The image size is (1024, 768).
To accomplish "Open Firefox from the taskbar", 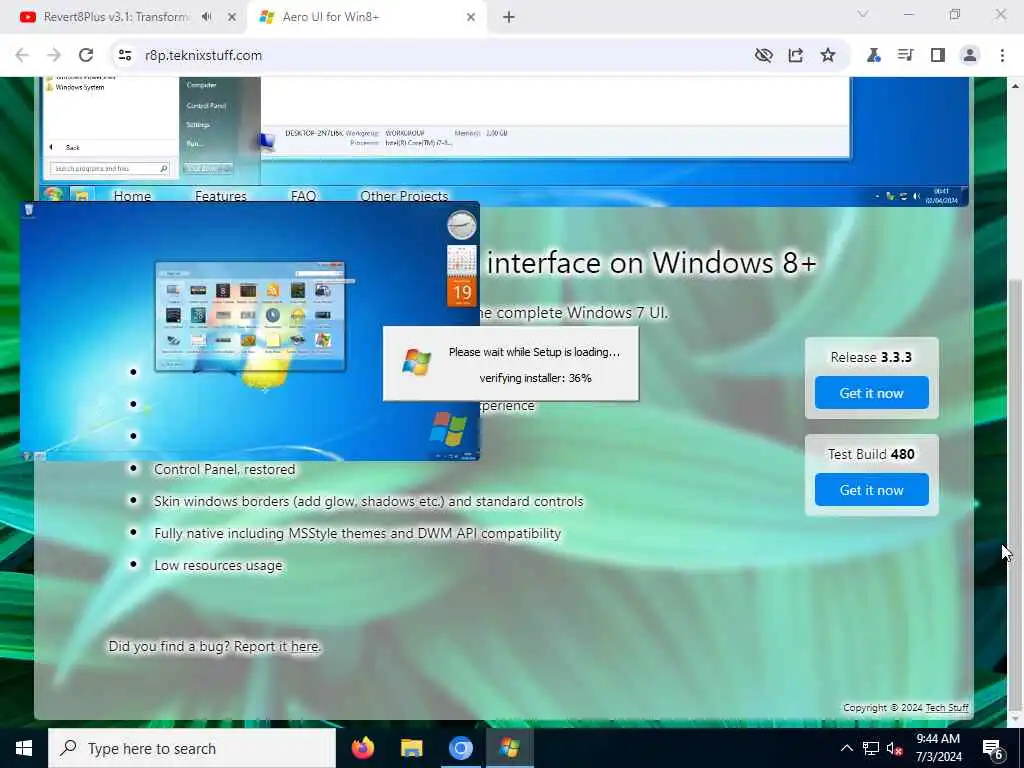I will (362, 748).
